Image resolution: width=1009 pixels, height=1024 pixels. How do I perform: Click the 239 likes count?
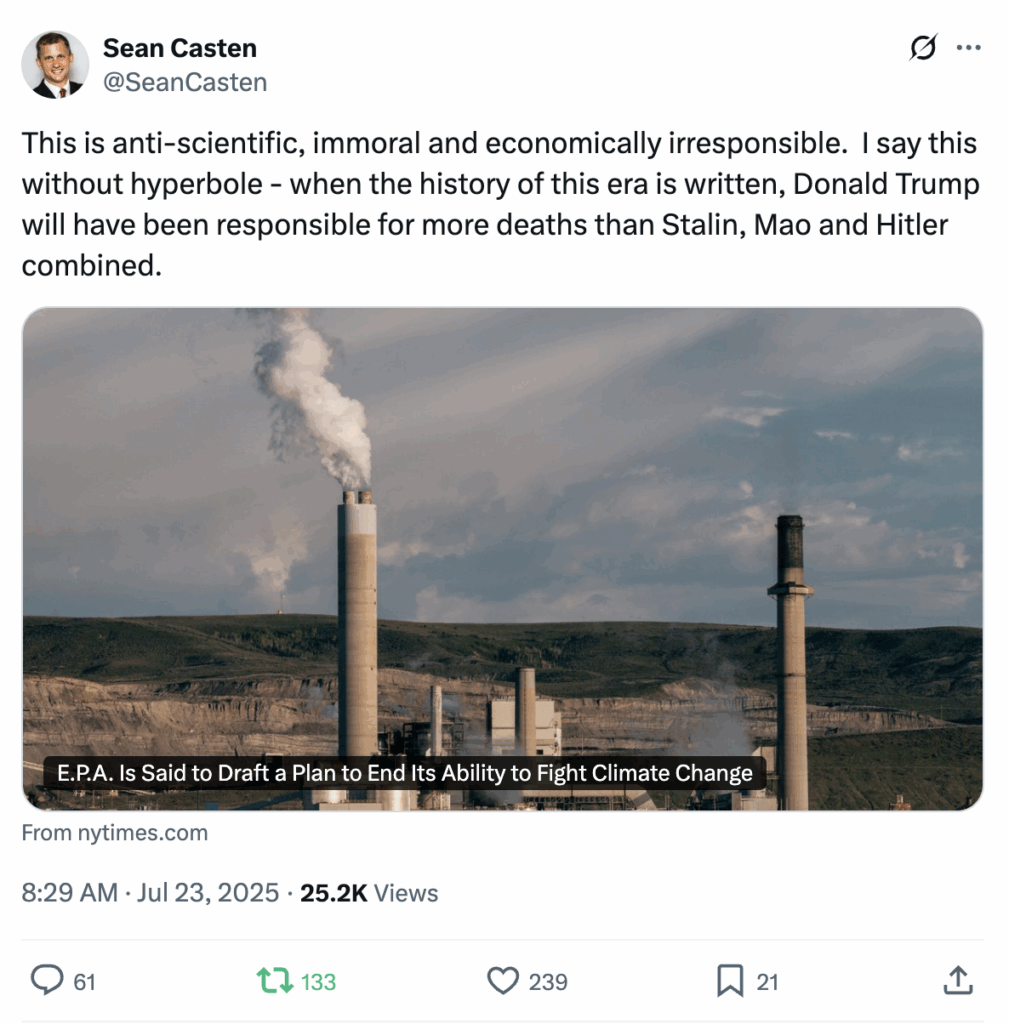[548, 982]
